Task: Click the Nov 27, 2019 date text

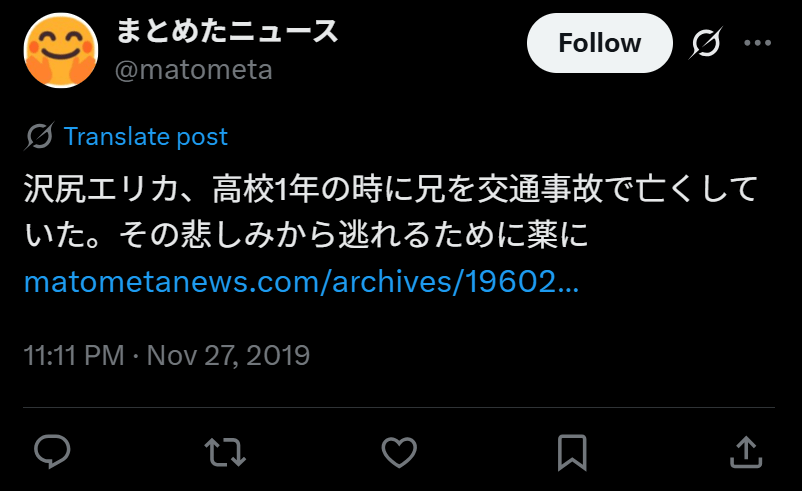Action: coord(228,355)
